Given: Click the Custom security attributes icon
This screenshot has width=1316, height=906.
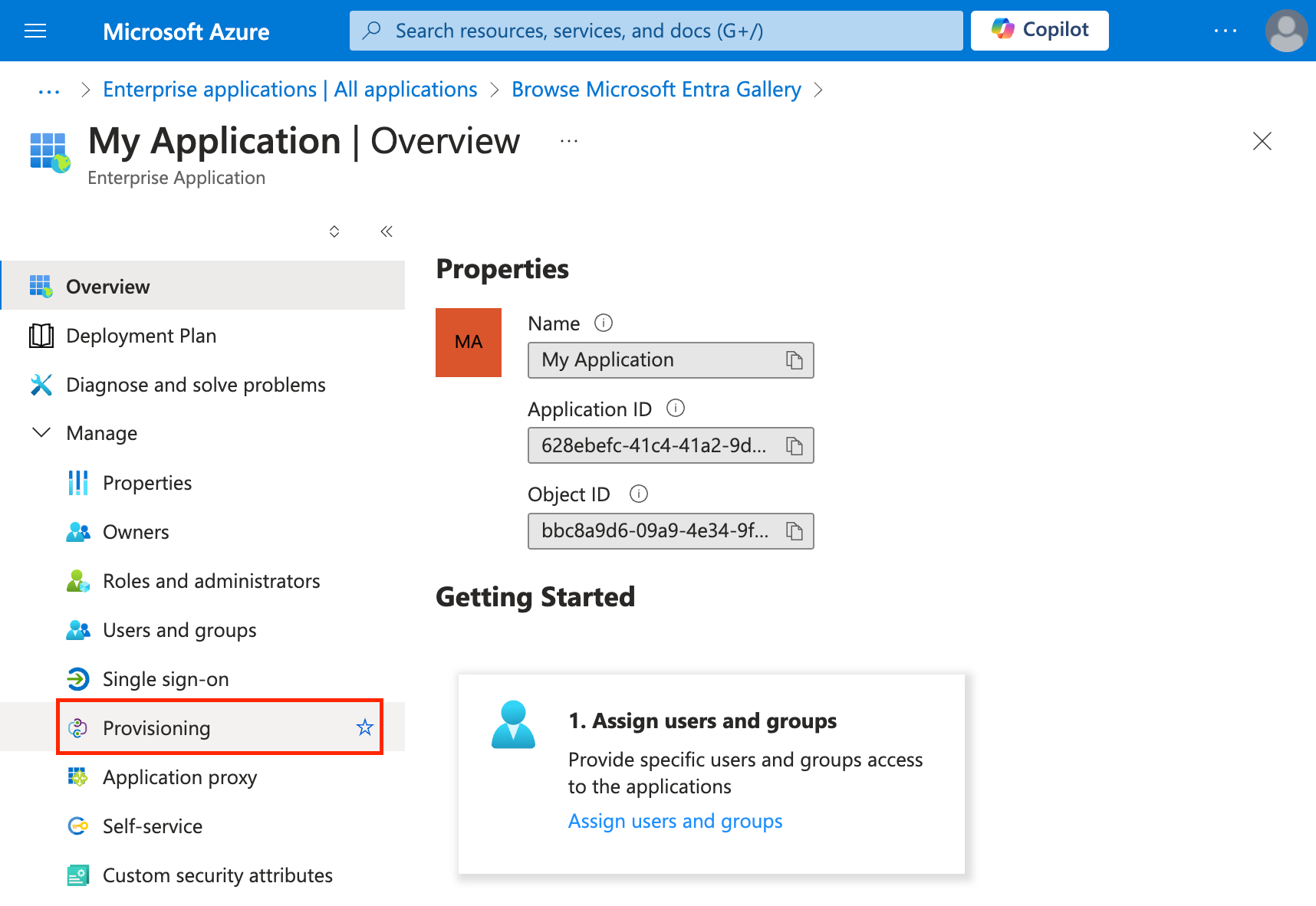Looking at the screenshot, I should click(x=78, y=875).
